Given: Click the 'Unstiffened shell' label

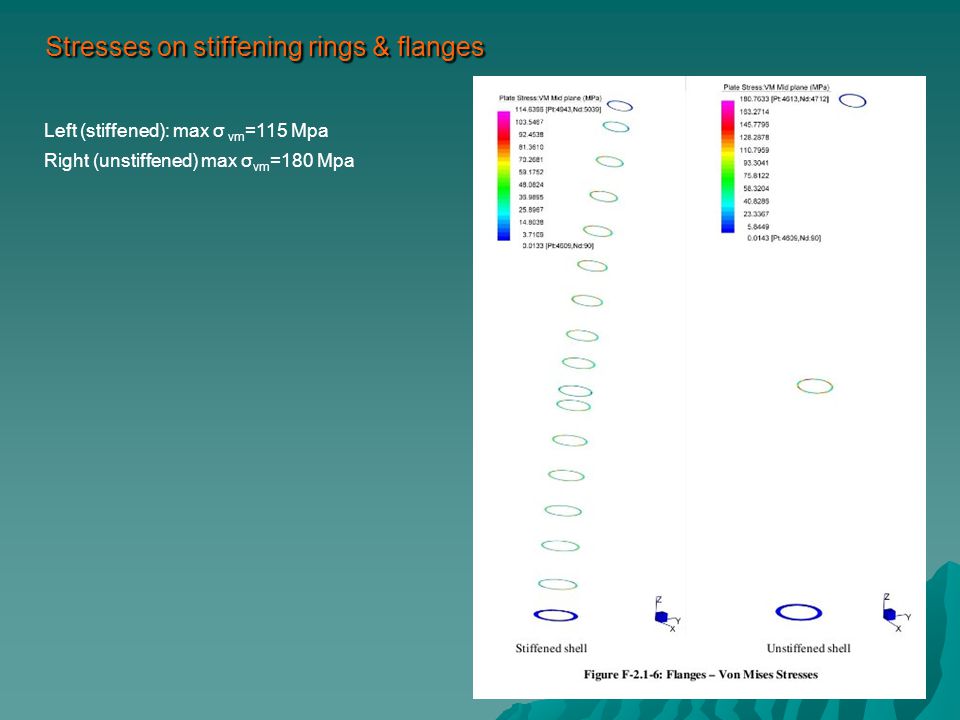Looking at the screenshot, I should [x=809, y=648].
